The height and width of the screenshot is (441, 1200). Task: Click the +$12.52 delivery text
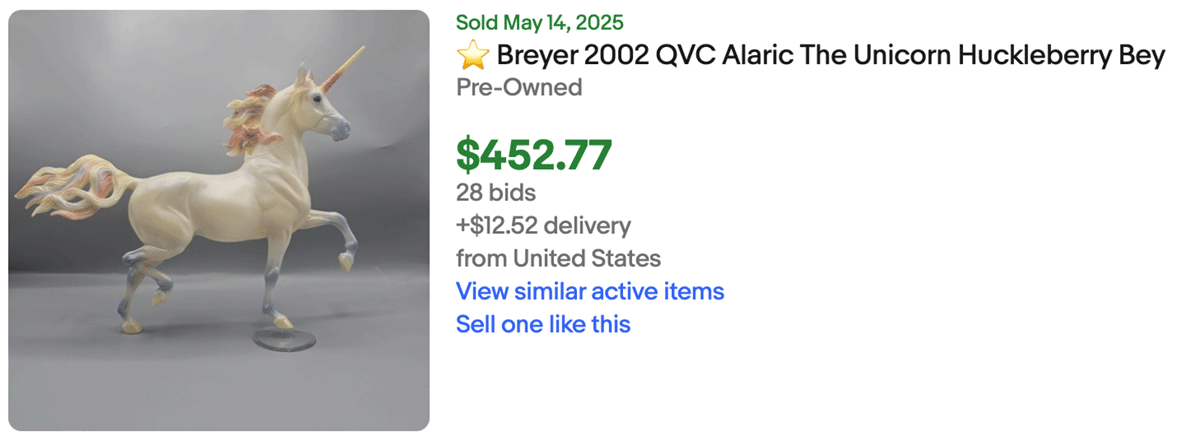543,225
